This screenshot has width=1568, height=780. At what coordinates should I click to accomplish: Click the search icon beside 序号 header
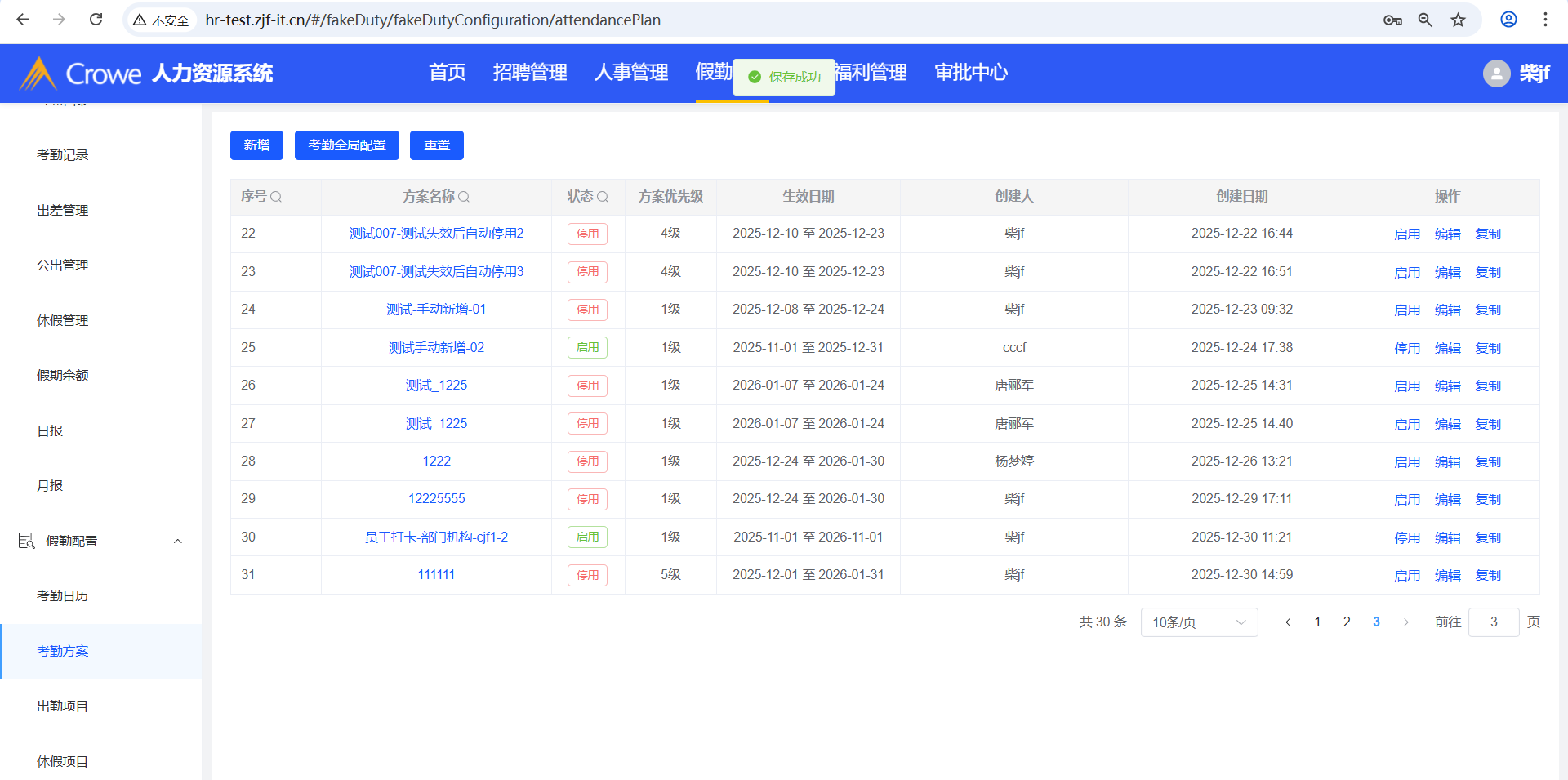coord(276,197)
